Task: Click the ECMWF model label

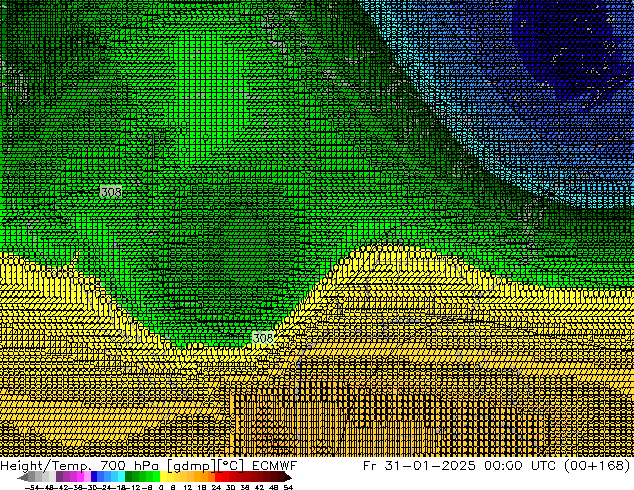Action: pyautogui.click(x=275, y=465)
